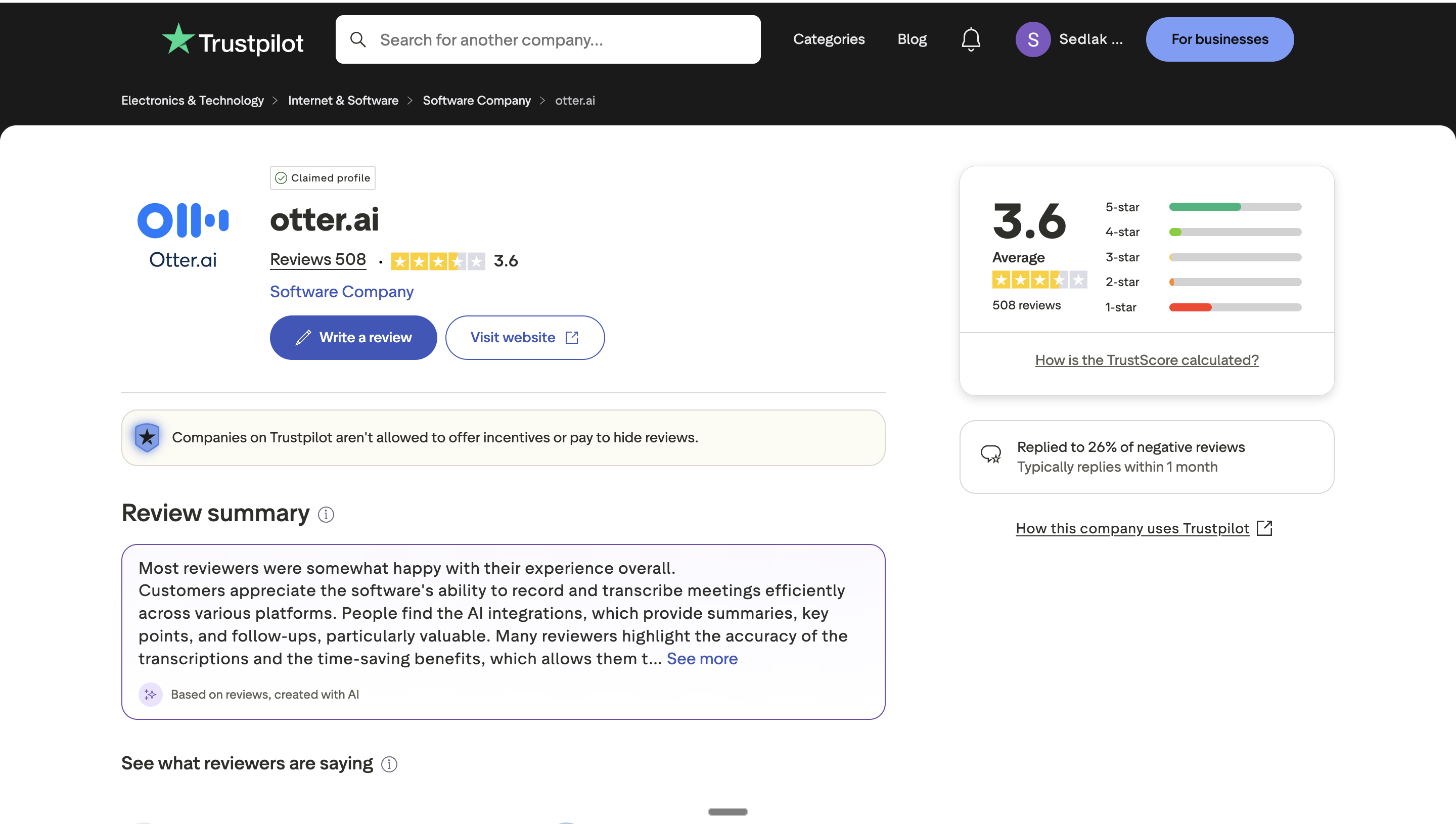The height and width of the screenshot is (824, 1456).
Task: Click the search magnifier icon
Action: [x=358, y=39]
